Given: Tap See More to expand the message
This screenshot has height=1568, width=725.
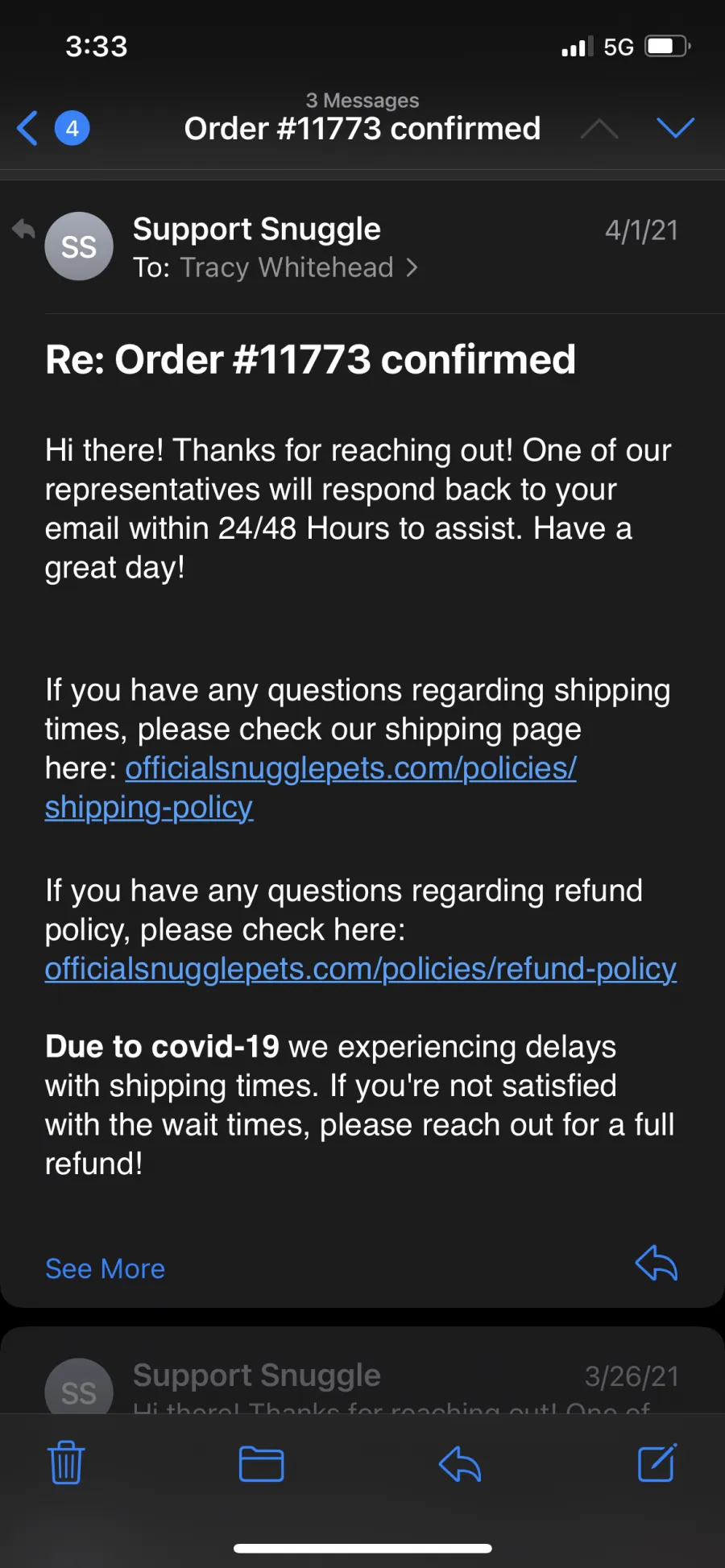Looking at the screenshot, I should pos(105,1268).
